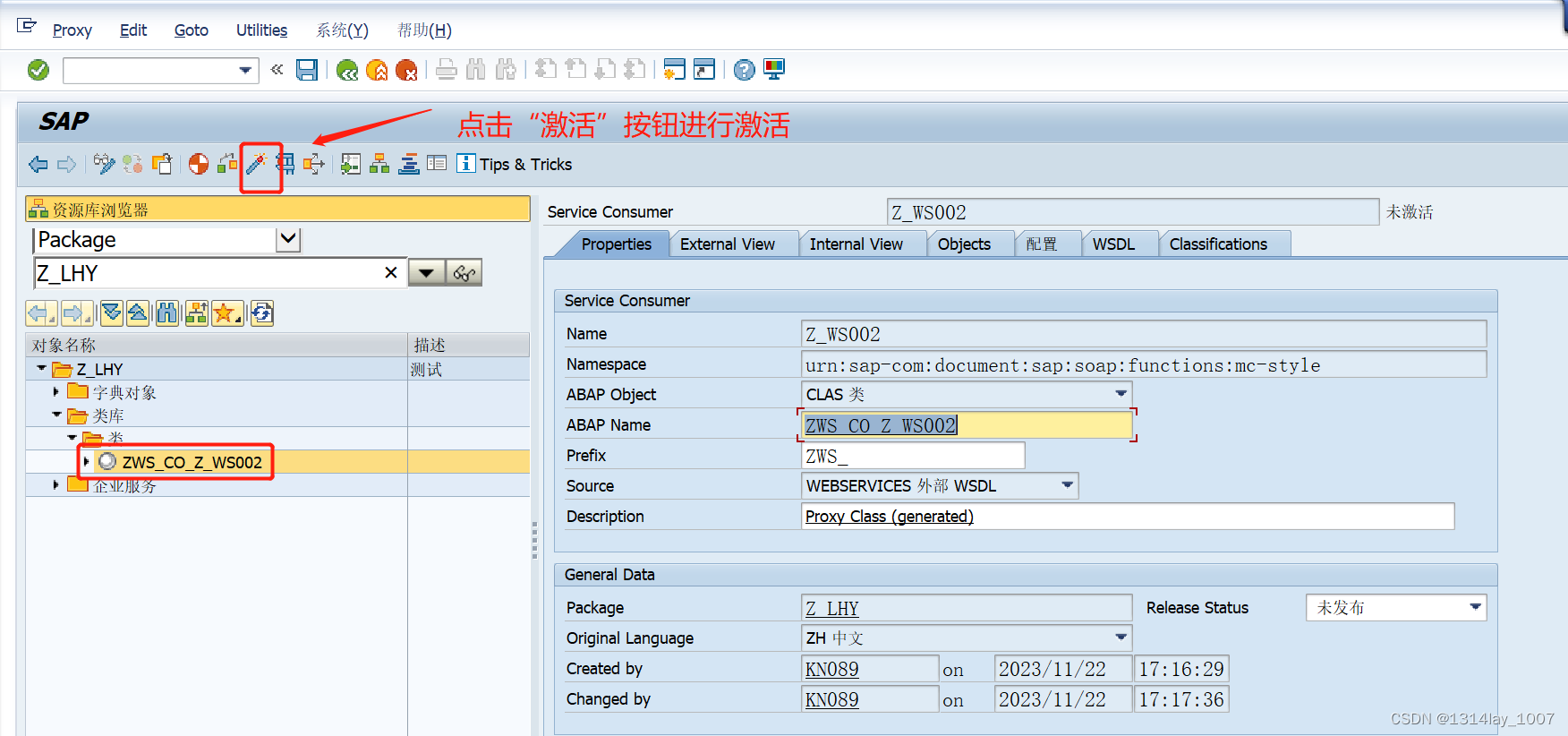Click the Create new session icon

pyautogui.click(x=674, y=70)
